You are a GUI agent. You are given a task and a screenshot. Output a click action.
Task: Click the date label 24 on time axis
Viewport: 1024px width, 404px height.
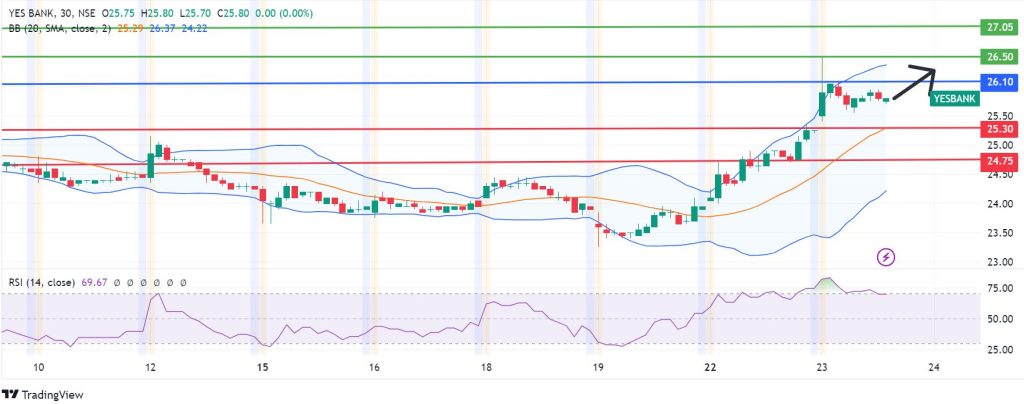(934, 367)
